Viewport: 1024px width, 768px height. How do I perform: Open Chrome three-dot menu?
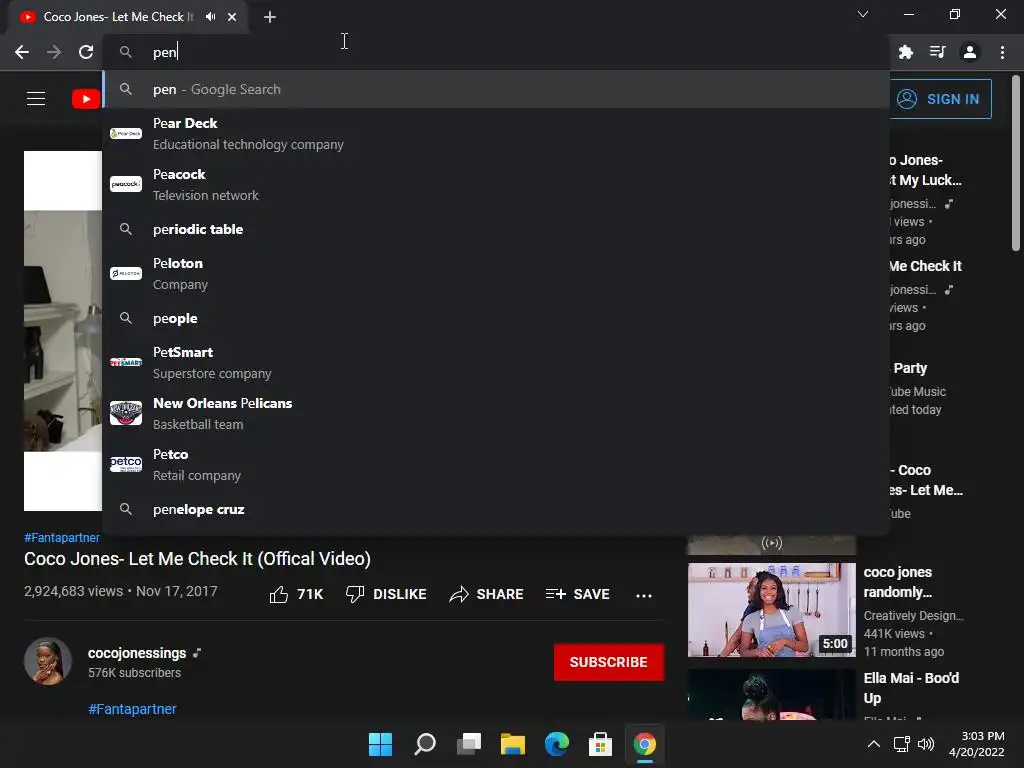[1002, 52]
